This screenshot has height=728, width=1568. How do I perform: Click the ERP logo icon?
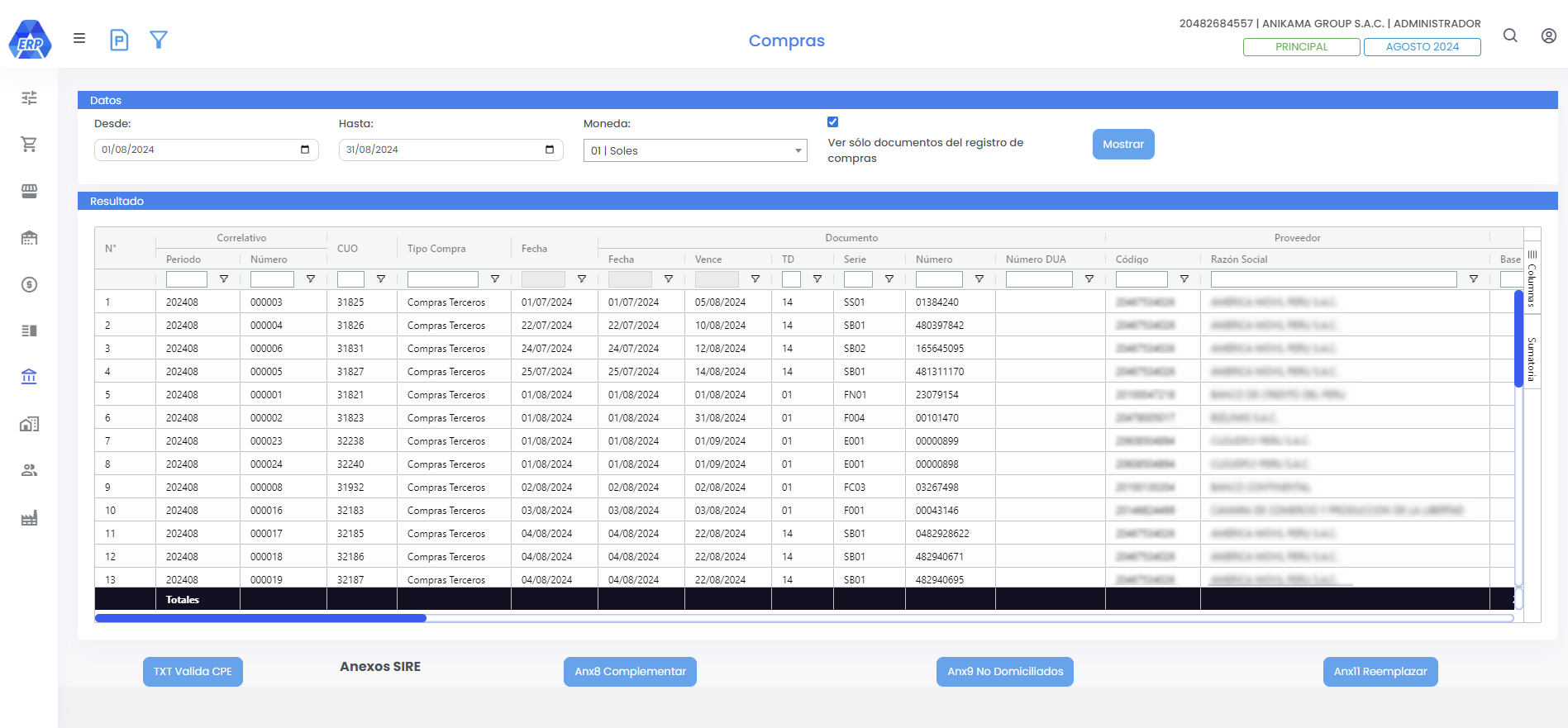point(30,40)
